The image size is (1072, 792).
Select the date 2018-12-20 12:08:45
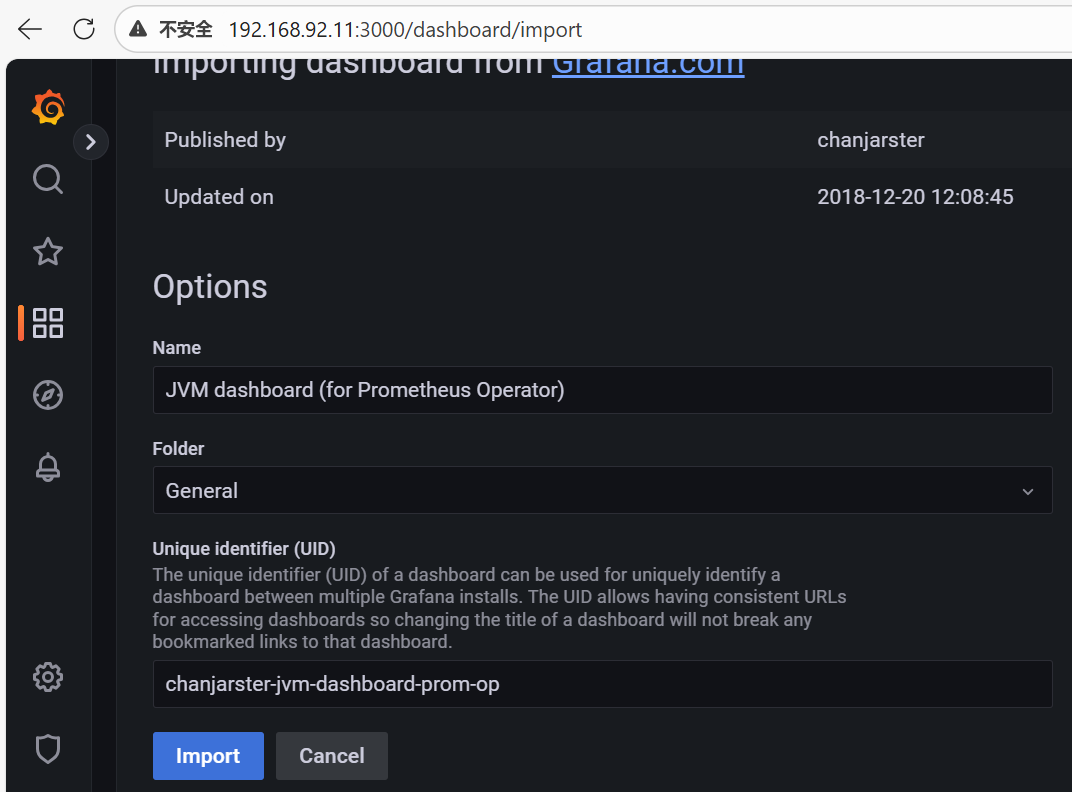point(915,197)
